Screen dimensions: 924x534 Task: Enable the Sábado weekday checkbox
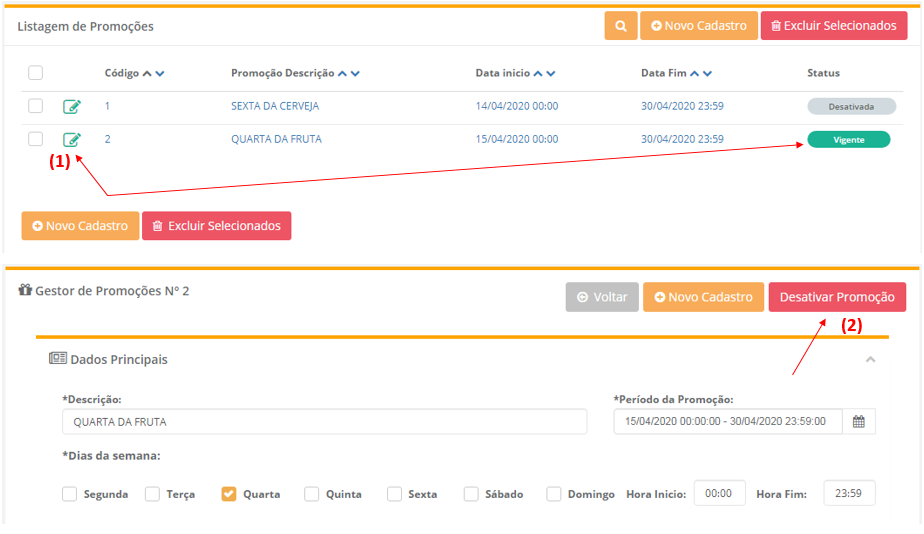tap(471, 494)
